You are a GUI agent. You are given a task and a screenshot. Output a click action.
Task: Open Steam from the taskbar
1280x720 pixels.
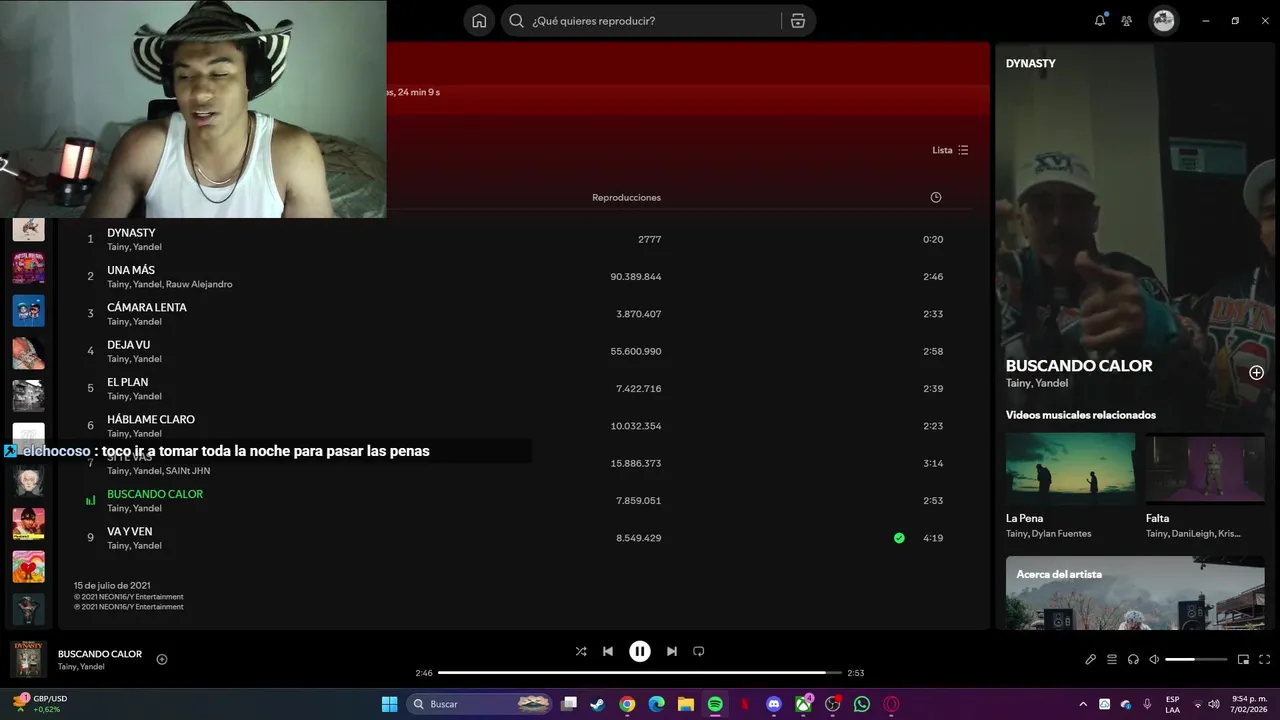point(597,704)
